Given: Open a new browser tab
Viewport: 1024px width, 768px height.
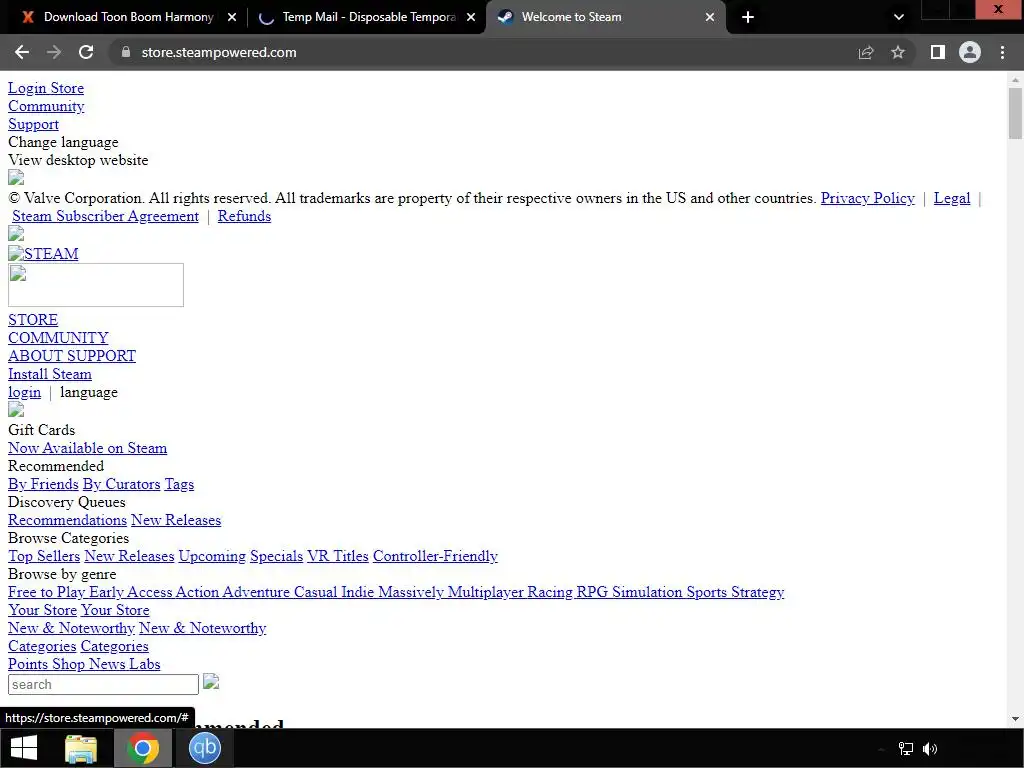Looking at the screenshot, I should click(x=748, y=17).
